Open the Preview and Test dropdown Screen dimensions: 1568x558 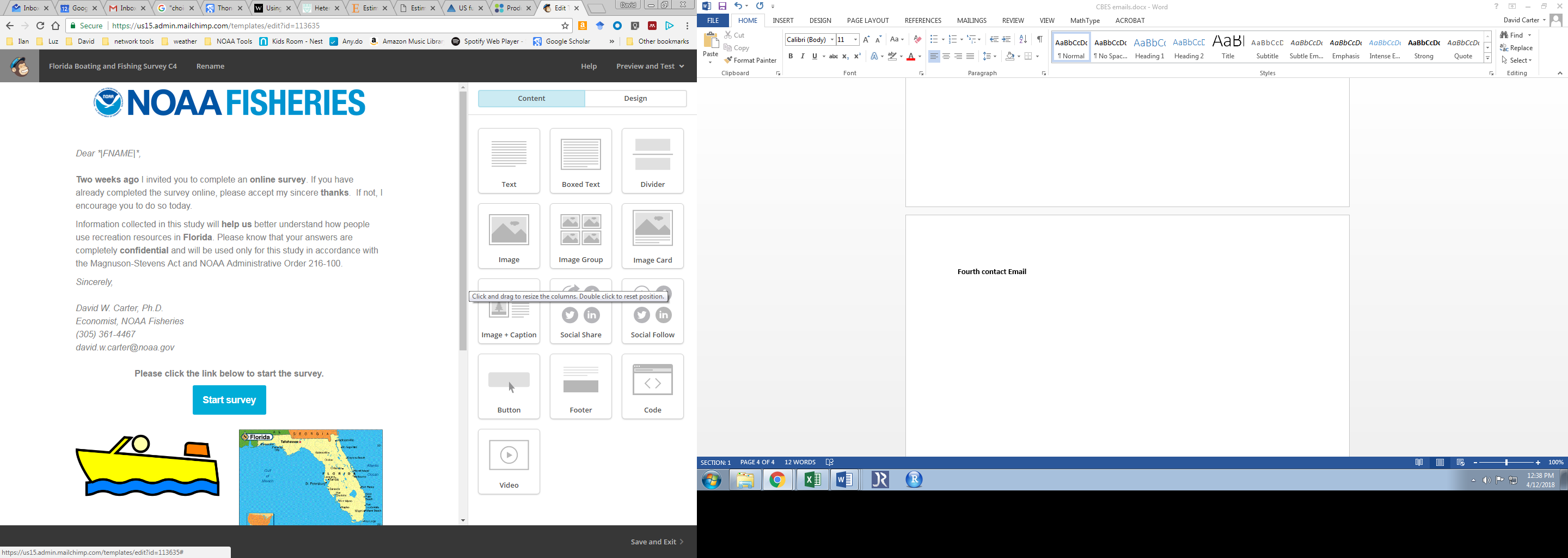[x=650, y=66]
